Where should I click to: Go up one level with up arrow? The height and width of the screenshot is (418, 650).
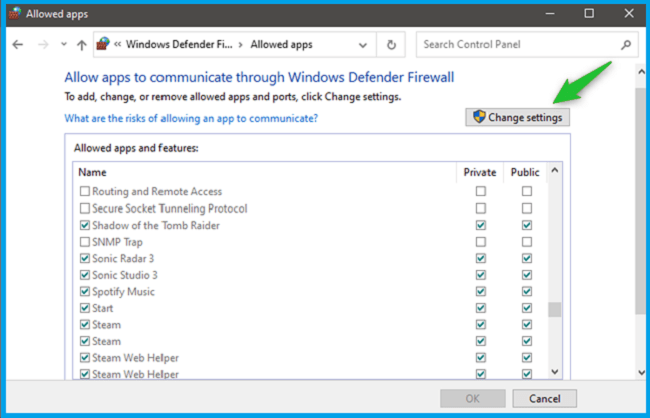point(82,45)
